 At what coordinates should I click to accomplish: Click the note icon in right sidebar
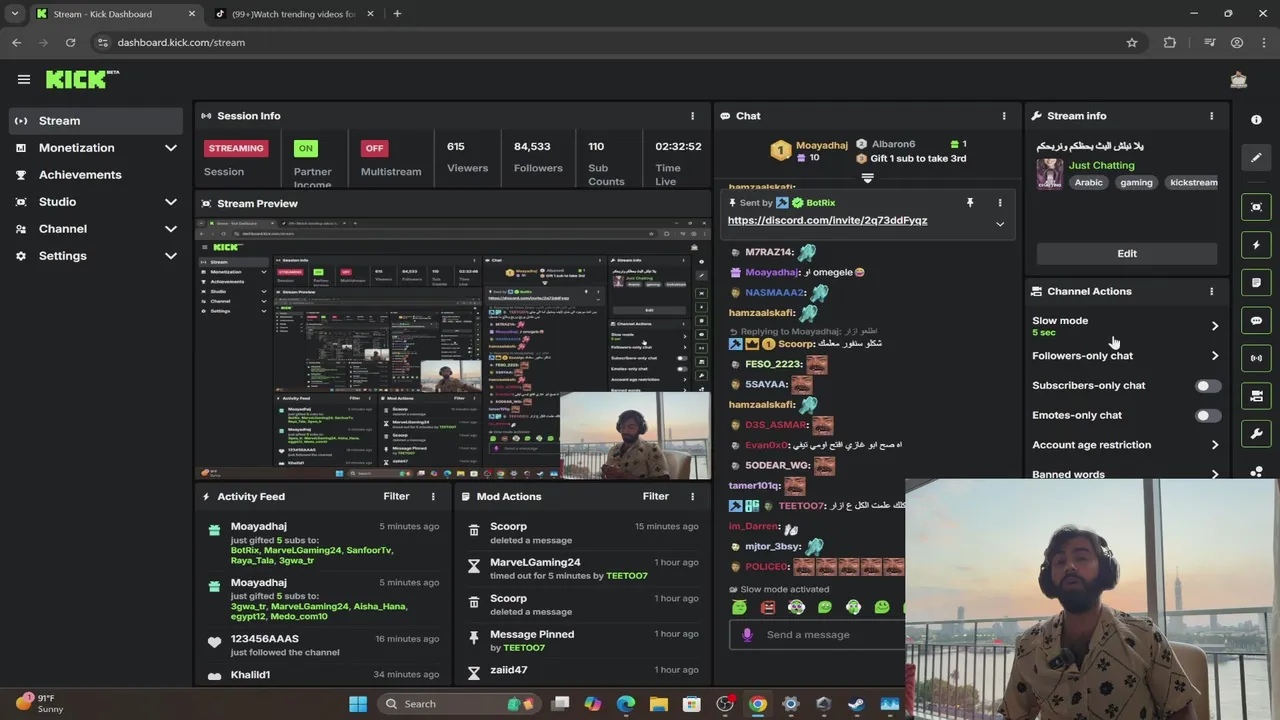click(x=1256, y=283)
